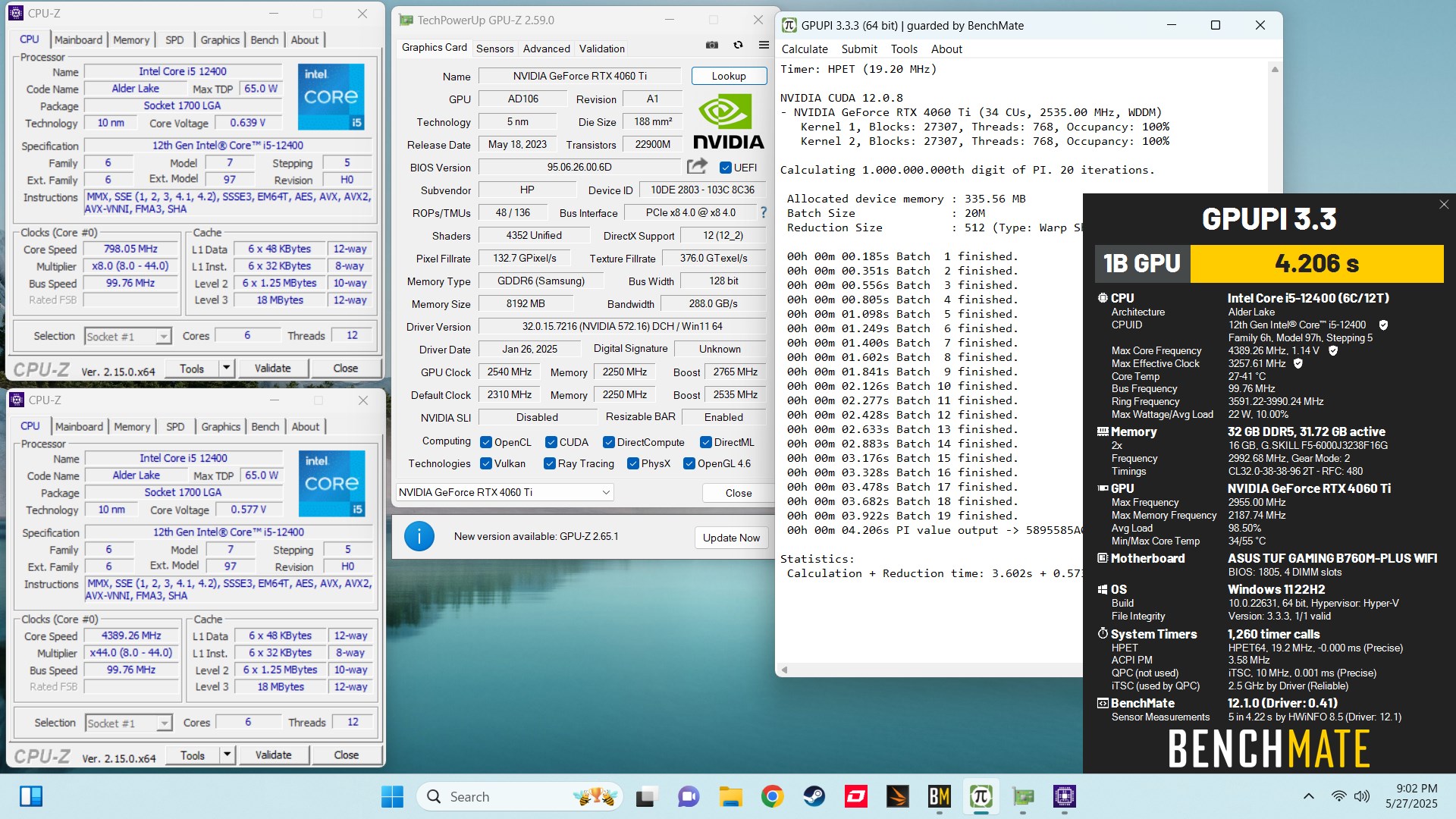Click Intel Core logo in bottom CPU-Z window
Image resolution: width=1456 pixels, height=819 pixels.
coord(331,483)
